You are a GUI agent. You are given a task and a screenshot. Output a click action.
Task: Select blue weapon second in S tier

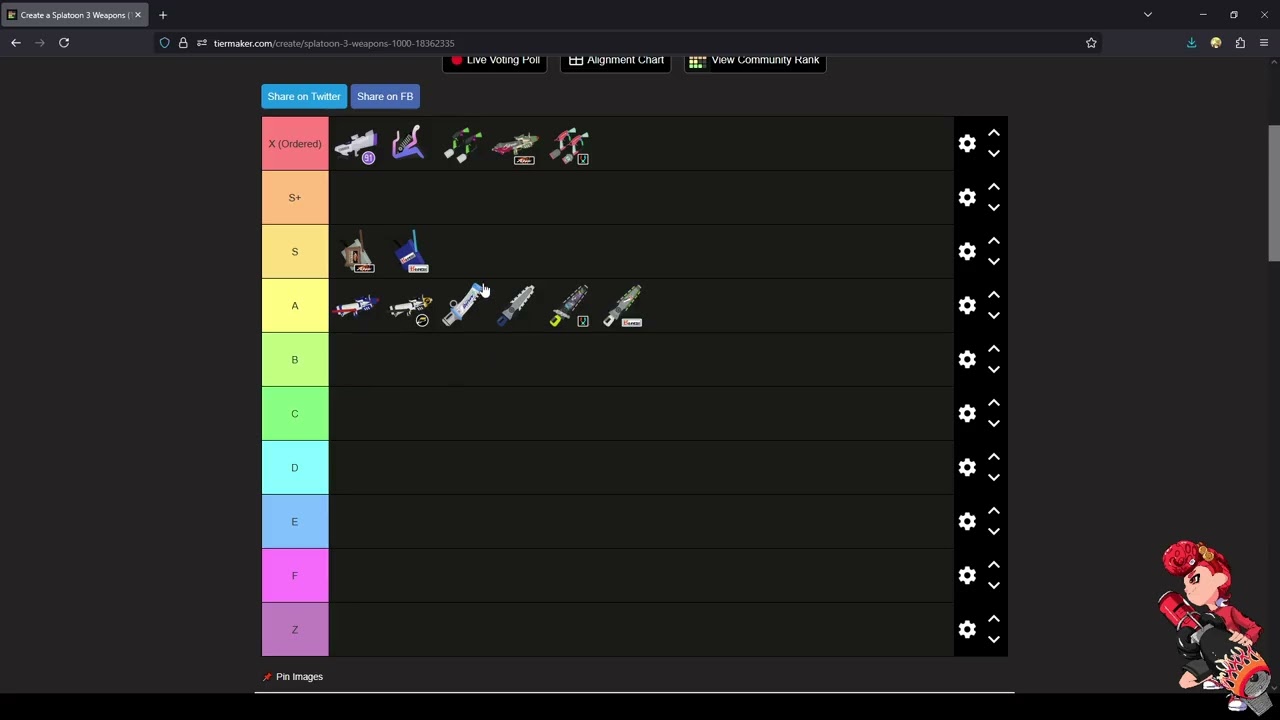[411, 252]
